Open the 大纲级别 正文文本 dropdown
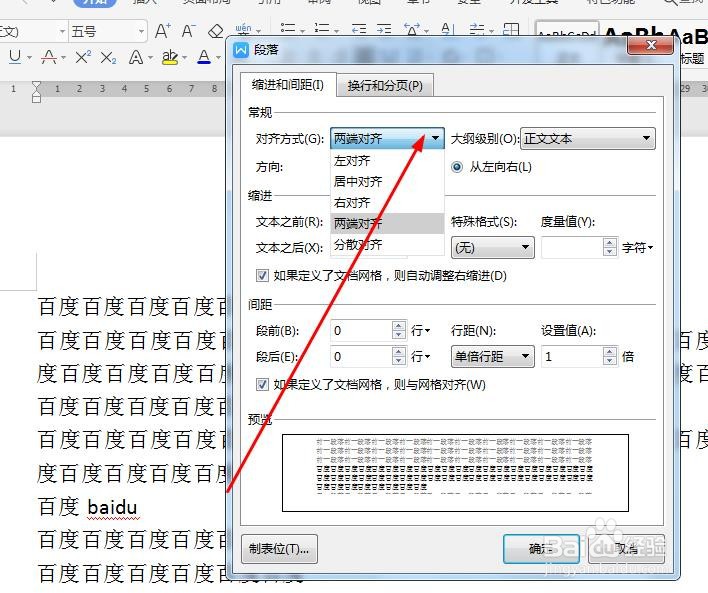The image size is (708, 593). 588,138
